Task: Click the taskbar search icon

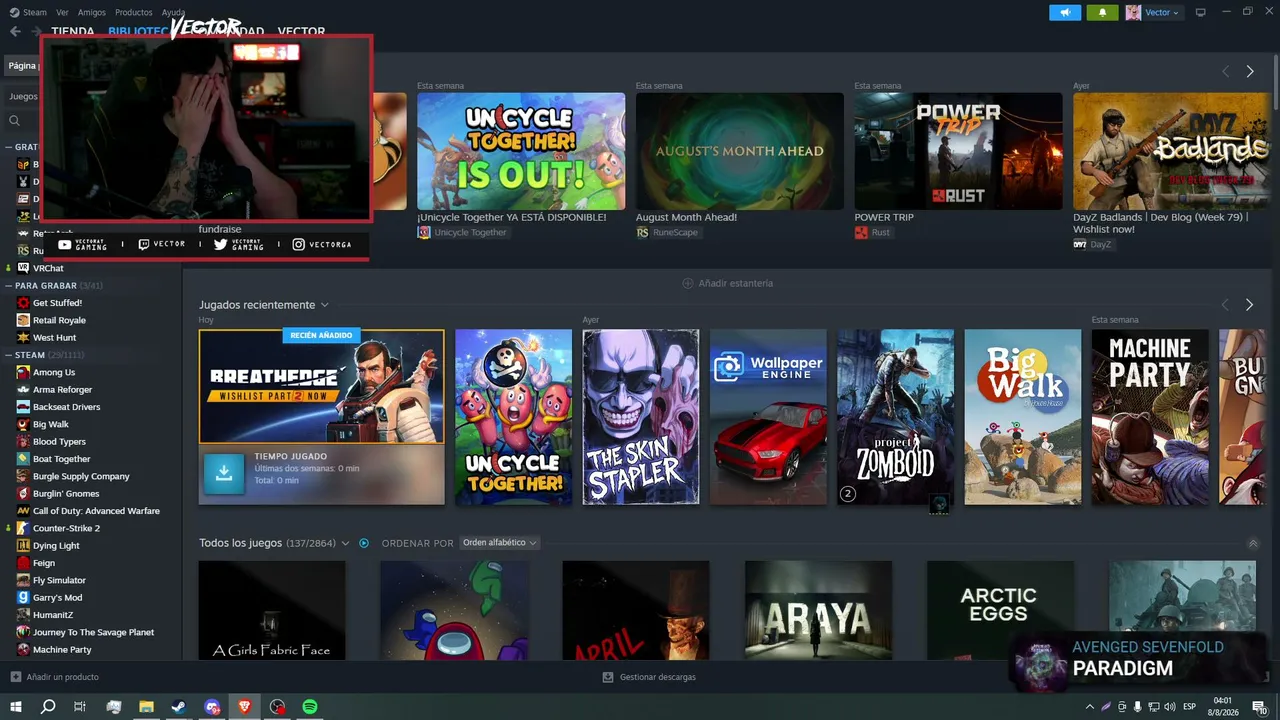Action: pos(47,707)
